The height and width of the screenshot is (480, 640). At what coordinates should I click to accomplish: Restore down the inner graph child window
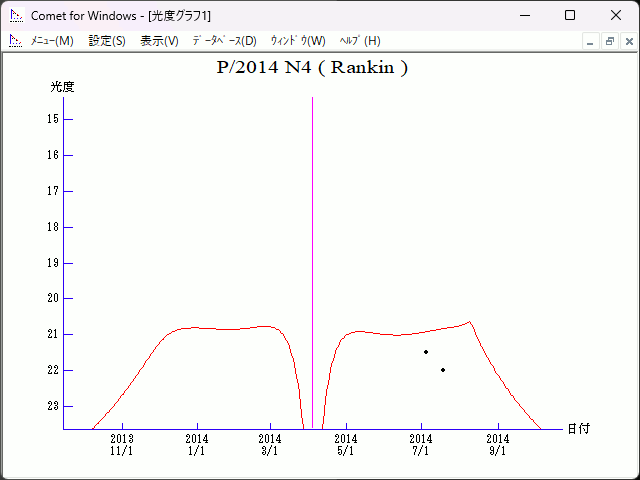point(609,41)
